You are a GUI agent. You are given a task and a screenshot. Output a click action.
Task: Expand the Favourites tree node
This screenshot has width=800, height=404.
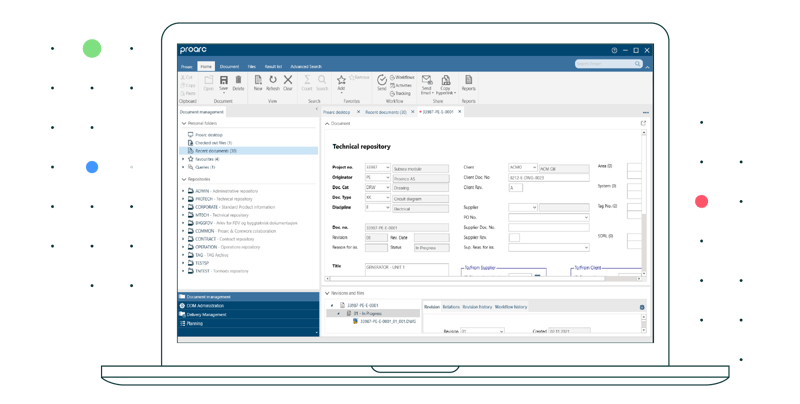point(183,159)
